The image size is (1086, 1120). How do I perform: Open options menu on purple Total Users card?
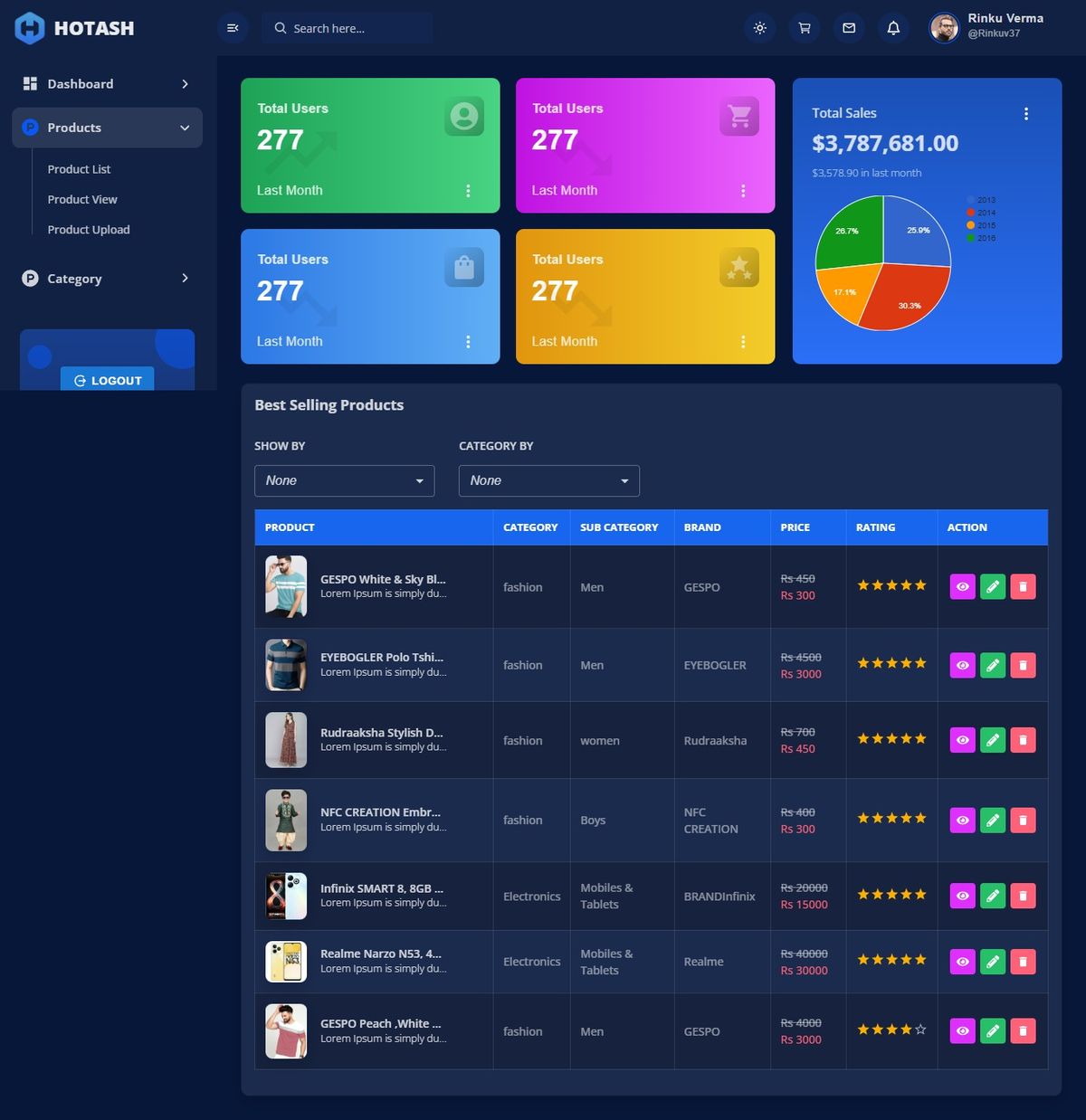coord(743,191)
